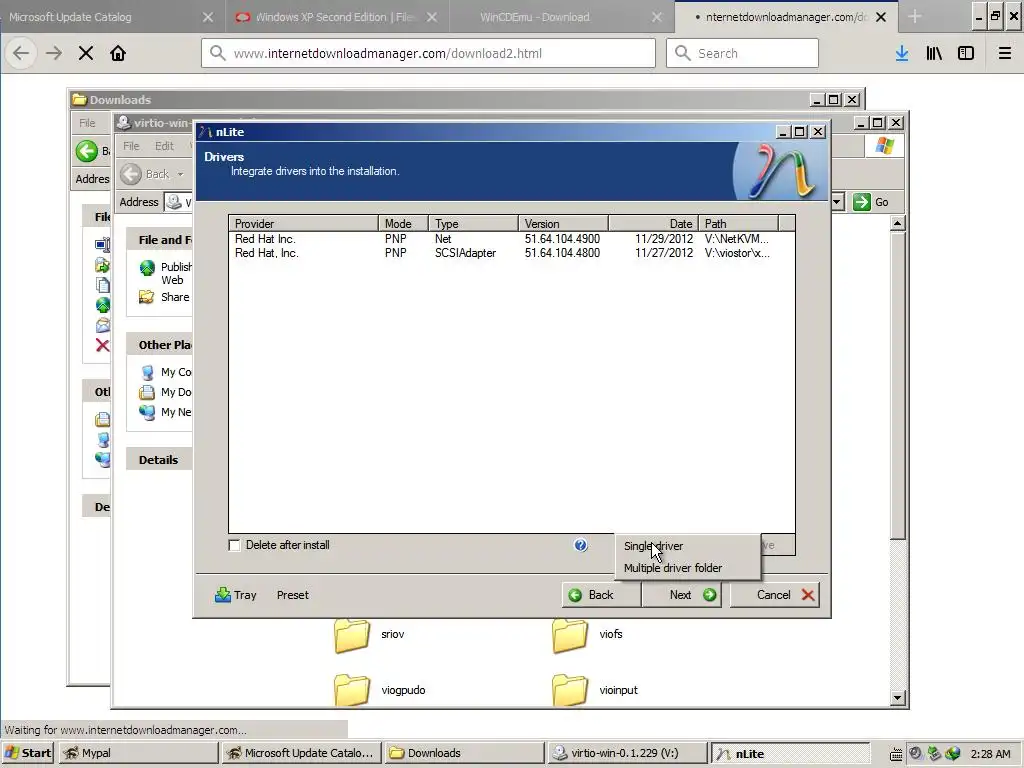Click green Back arrow in Downloads window
Viewport: 1024px width, 768px height.
[x=86, y=151]
